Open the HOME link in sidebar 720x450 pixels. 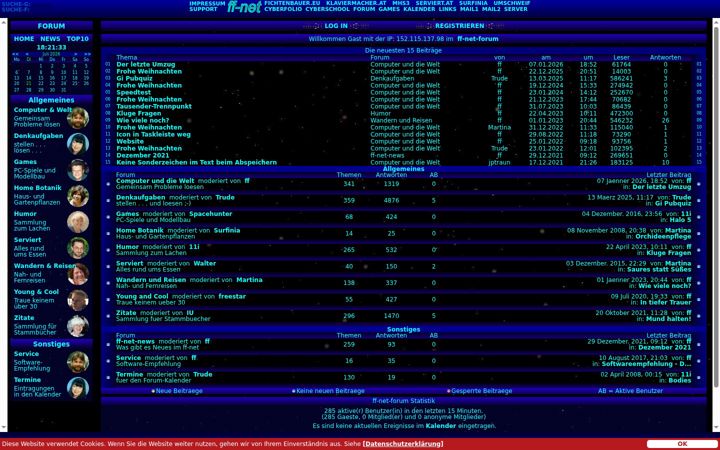click(x=24, y=39)
